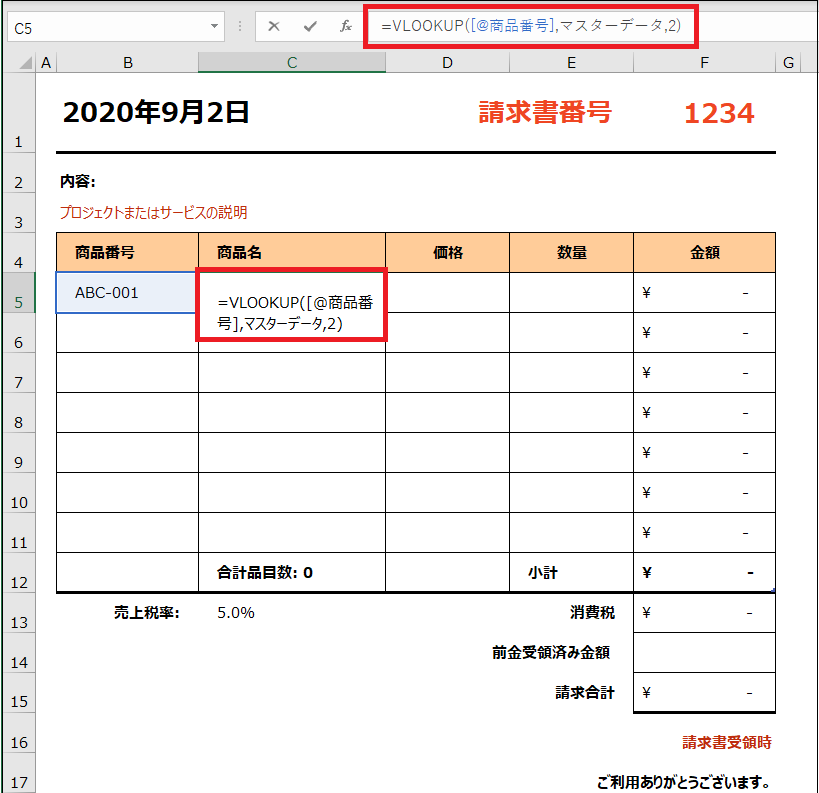Screen dimensions: 819x793
Task: Select row 12 header
Action: coord(18,580)
